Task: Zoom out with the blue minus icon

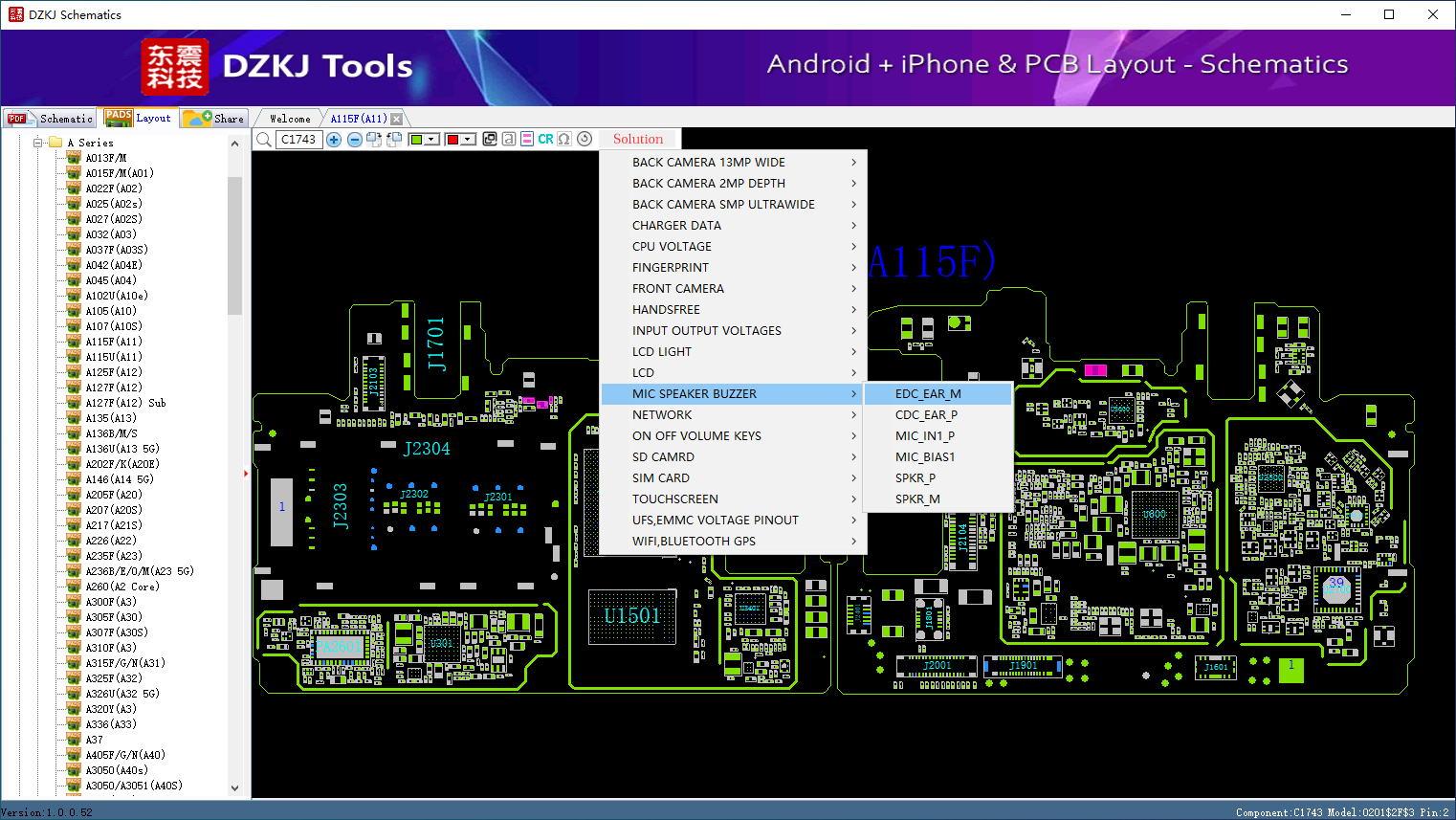Action: (354, 139)
